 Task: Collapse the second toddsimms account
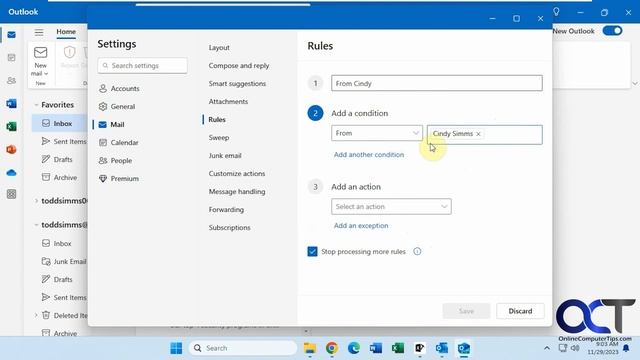36,225
